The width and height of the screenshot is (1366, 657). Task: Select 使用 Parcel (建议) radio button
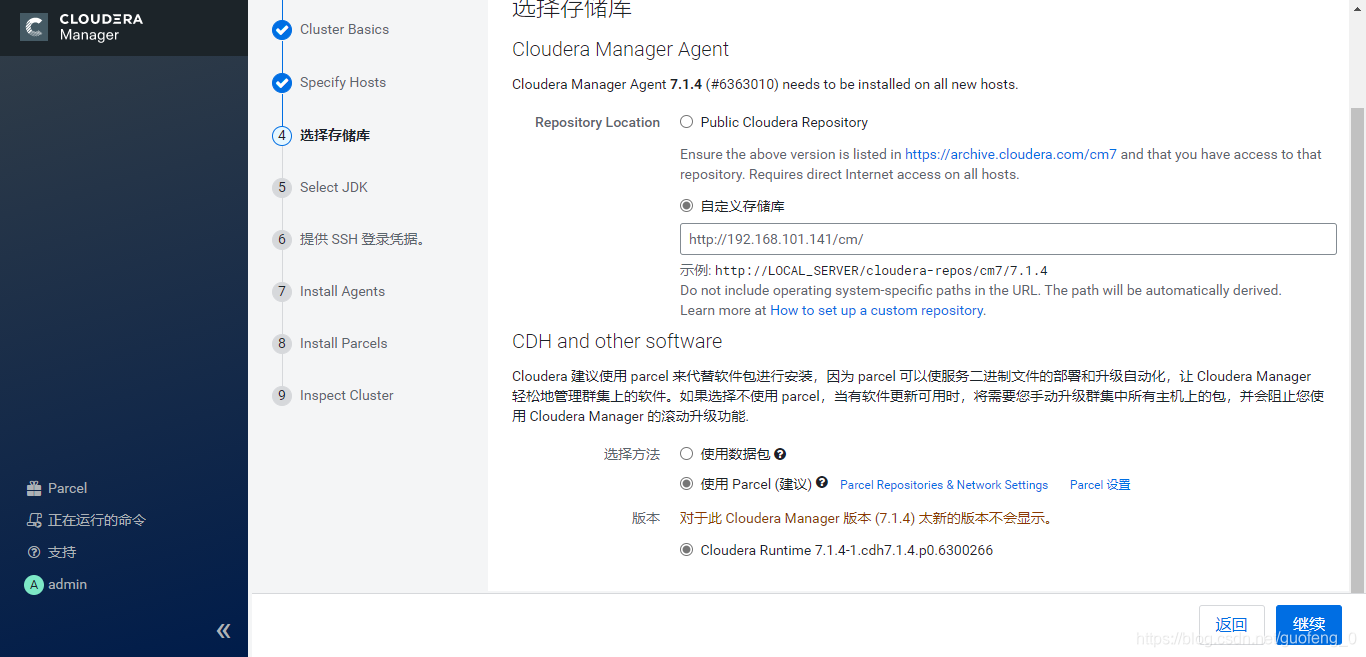[686, 483]
